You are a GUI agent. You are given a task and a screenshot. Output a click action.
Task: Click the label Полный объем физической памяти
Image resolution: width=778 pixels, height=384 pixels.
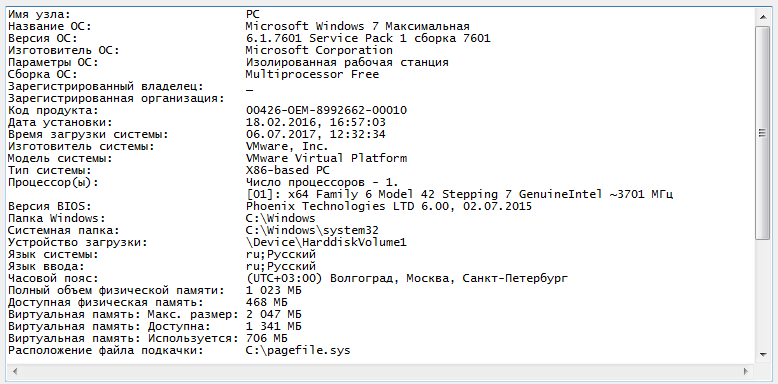(116, 290)
